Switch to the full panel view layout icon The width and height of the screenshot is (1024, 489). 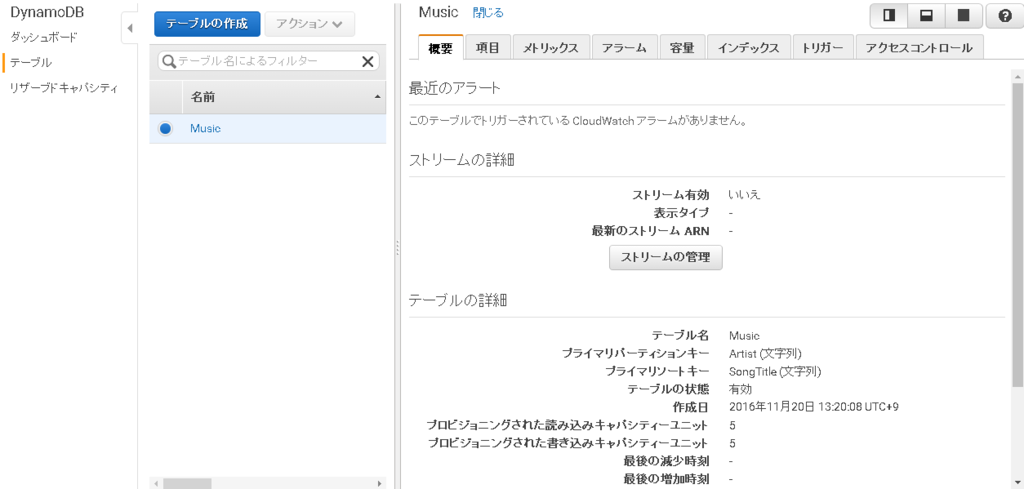pos(963,16)
